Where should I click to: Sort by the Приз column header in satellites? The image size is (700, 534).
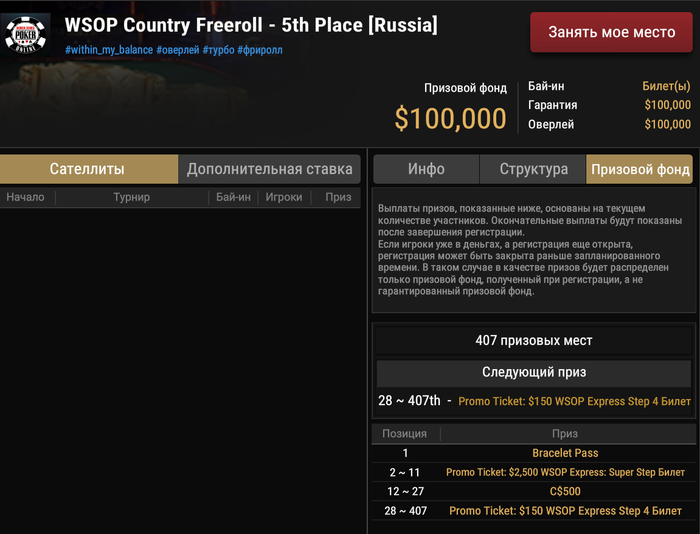tap(338, 197)
